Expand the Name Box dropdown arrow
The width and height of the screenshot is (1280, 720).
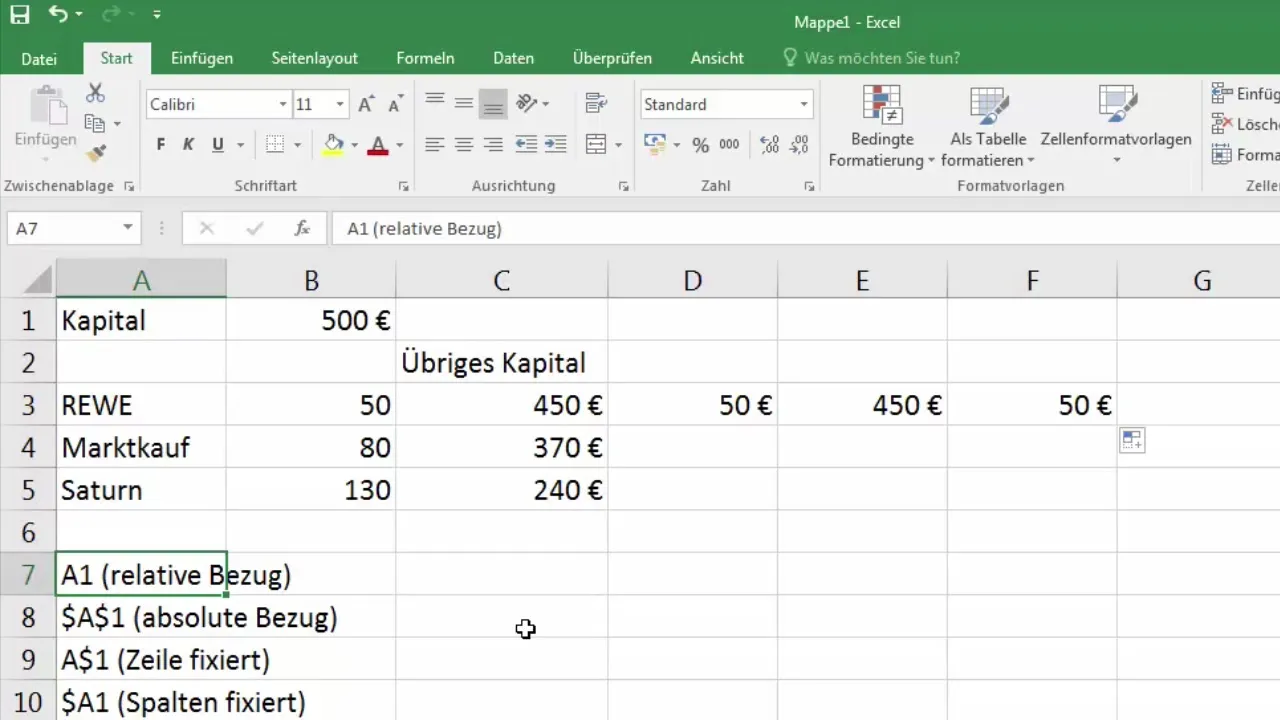tap(127, 228)
